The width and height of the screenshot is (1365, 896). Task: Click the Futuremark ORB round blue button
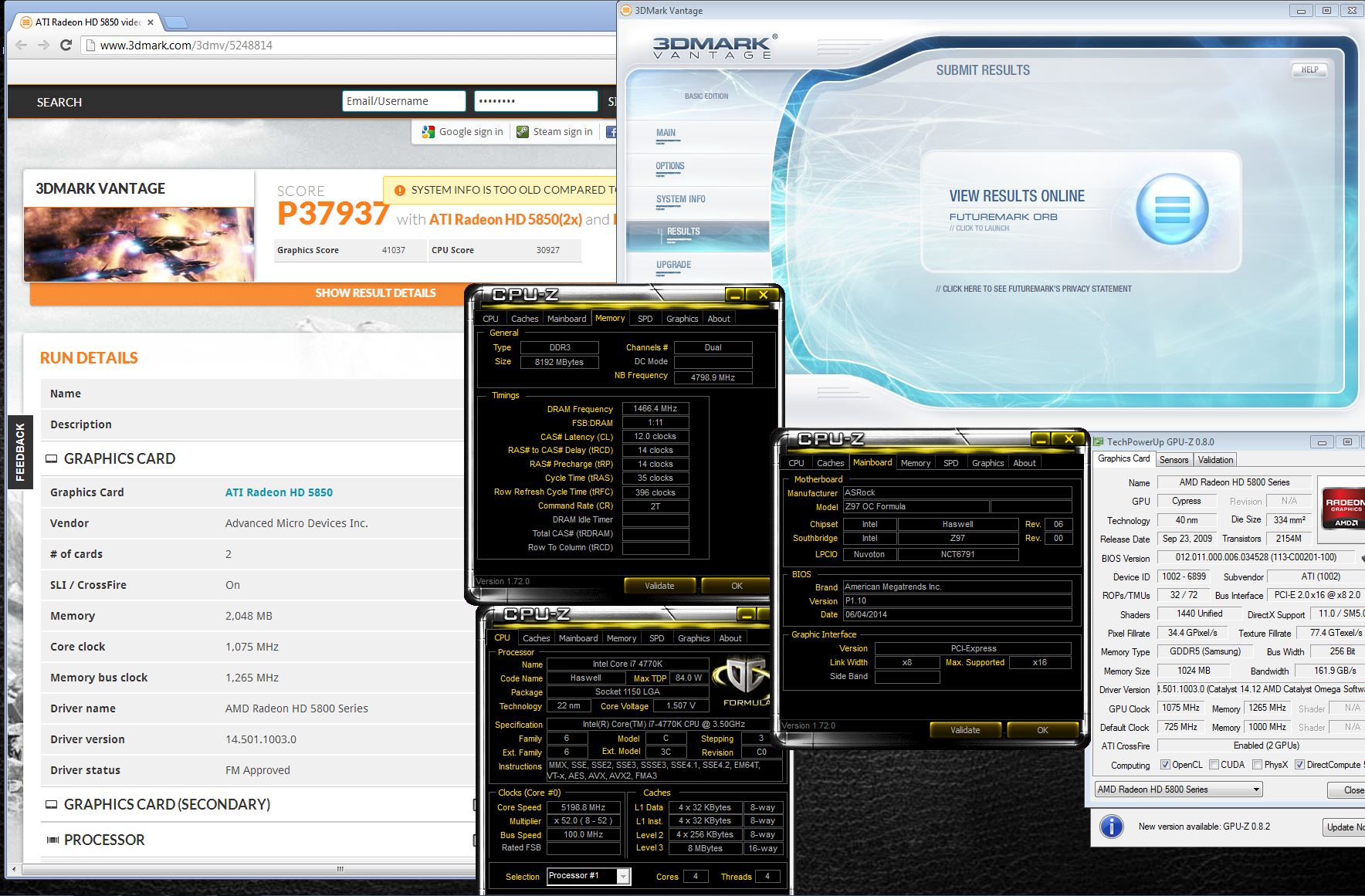pyautogui.click(x=1172, y=208)
